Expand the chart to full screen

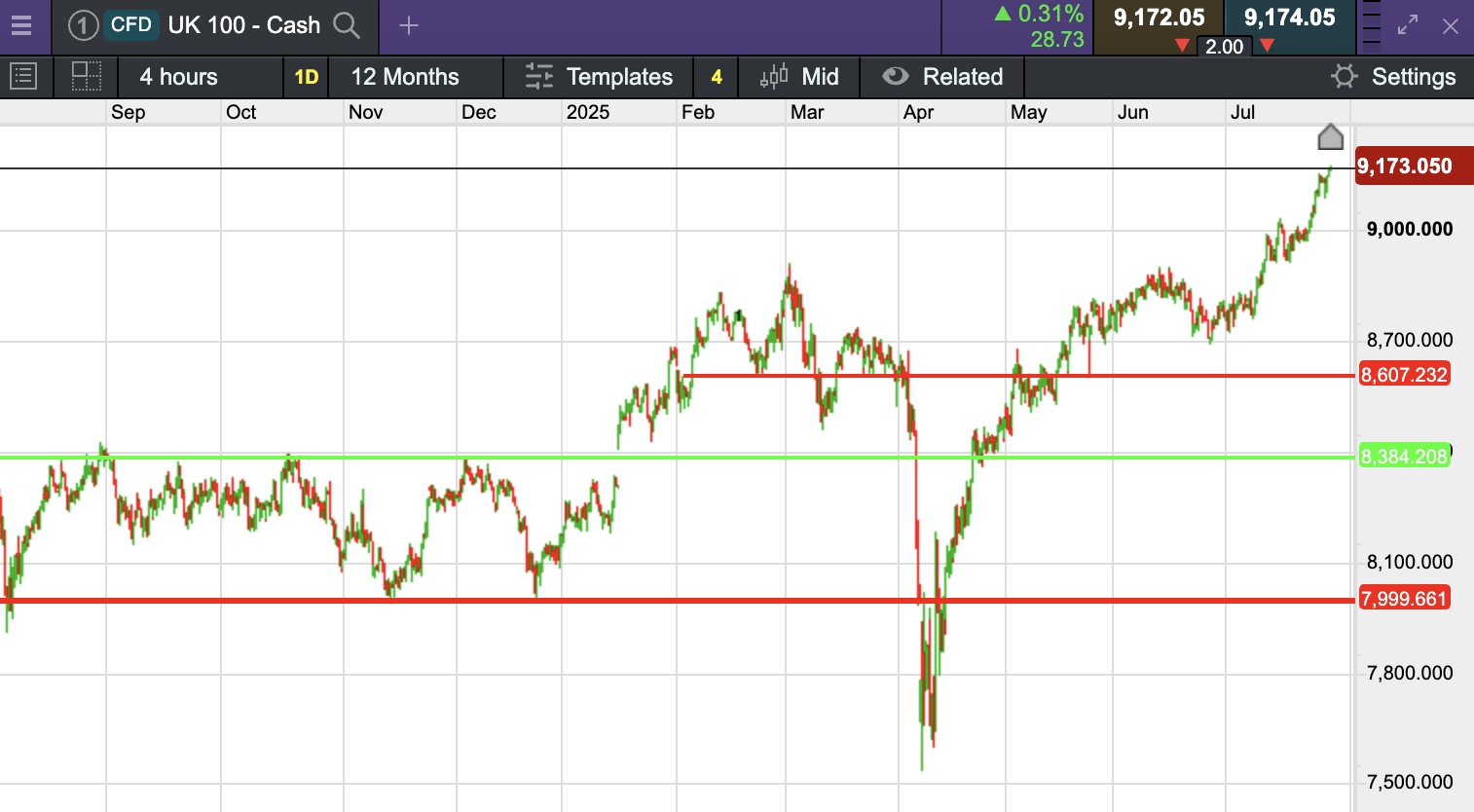pyautogui.click(x=1408, y=25)
